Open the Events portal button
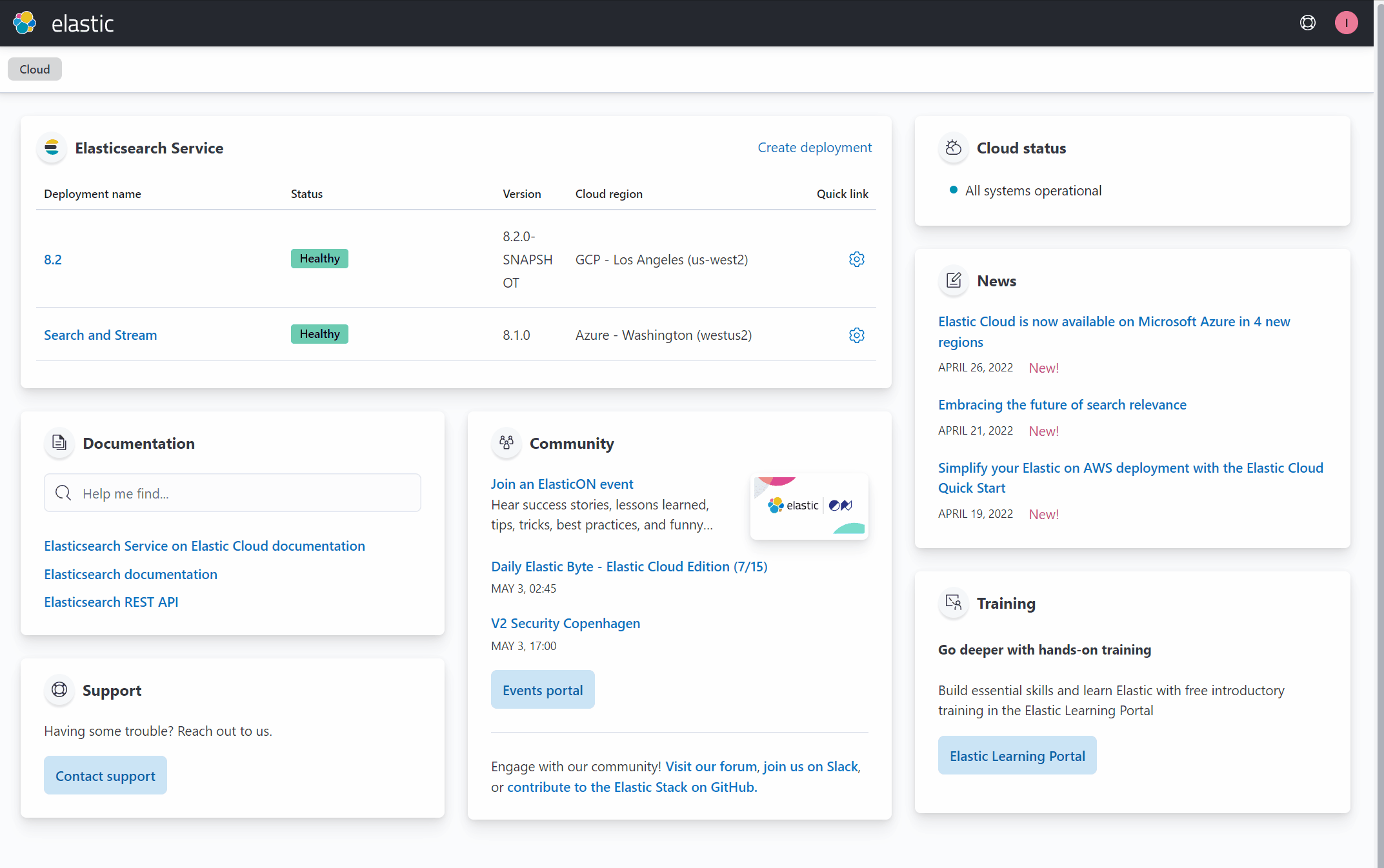This screenshot has height=868, width=1384. (x=542, y=690)
